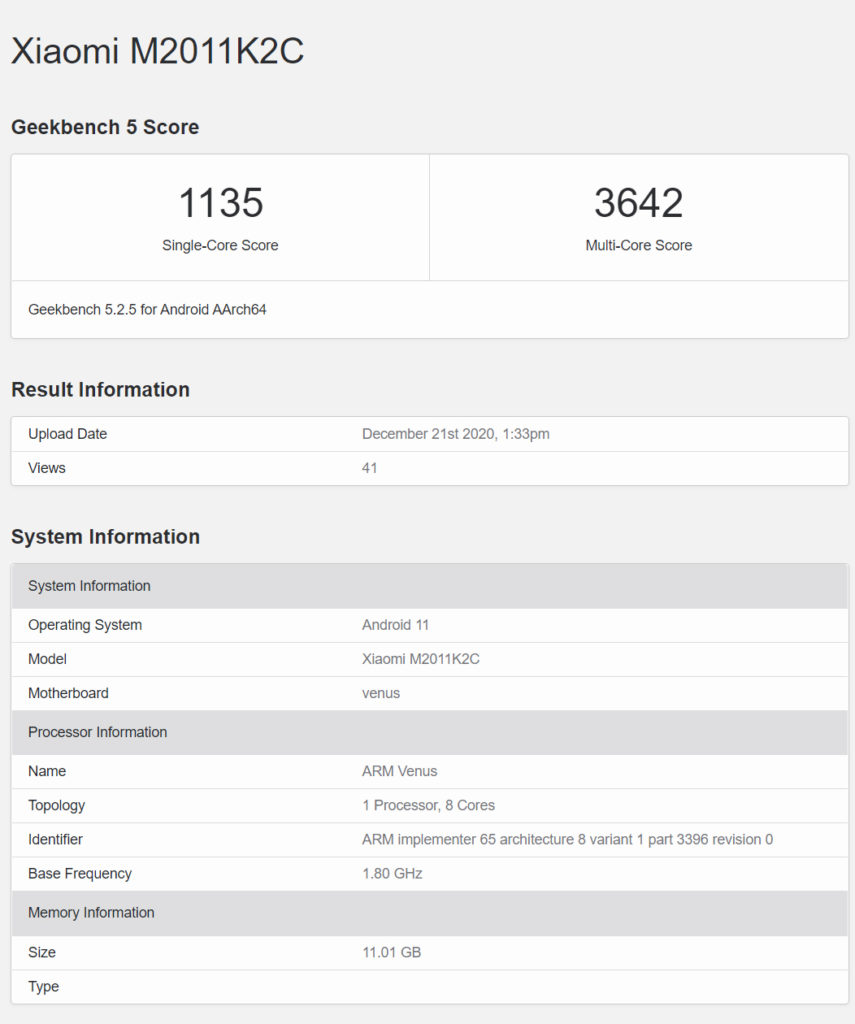The image size is (855, 1024).
Task: Select the 11.01 GB memory size
Action: coord(391,952)
